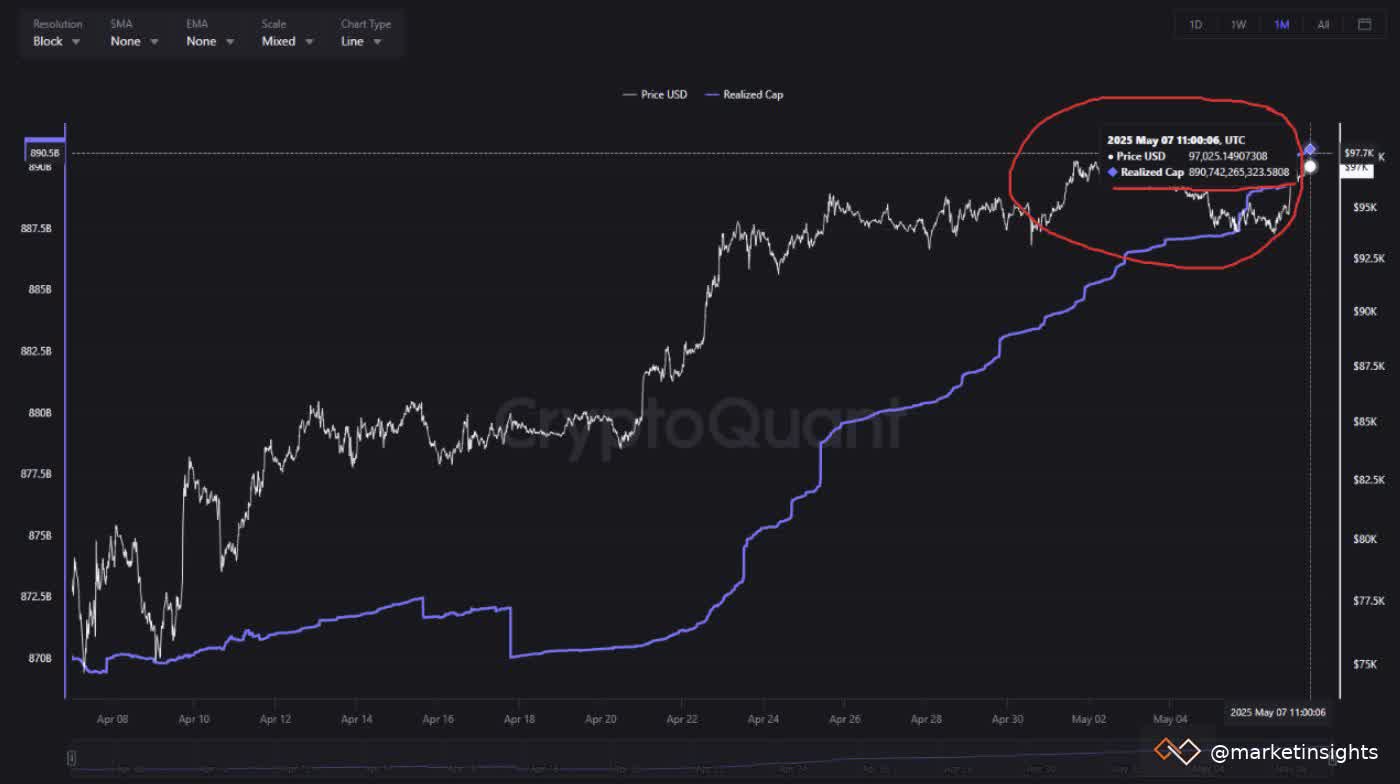Click the All time range button
1400x784 pixels.
pos(1323,24)
